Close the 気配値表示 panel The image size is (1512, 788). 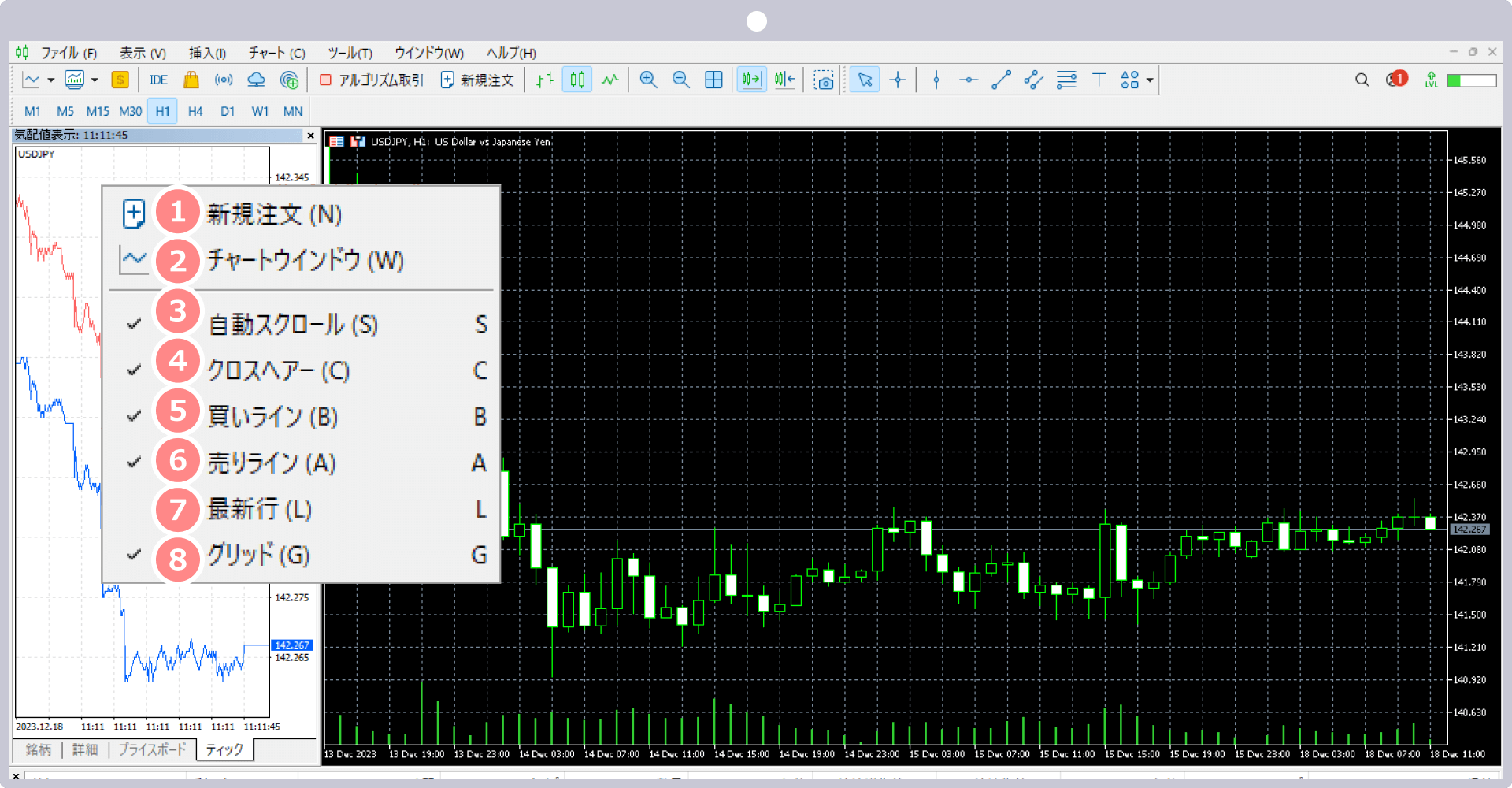[x=310, y=136]
